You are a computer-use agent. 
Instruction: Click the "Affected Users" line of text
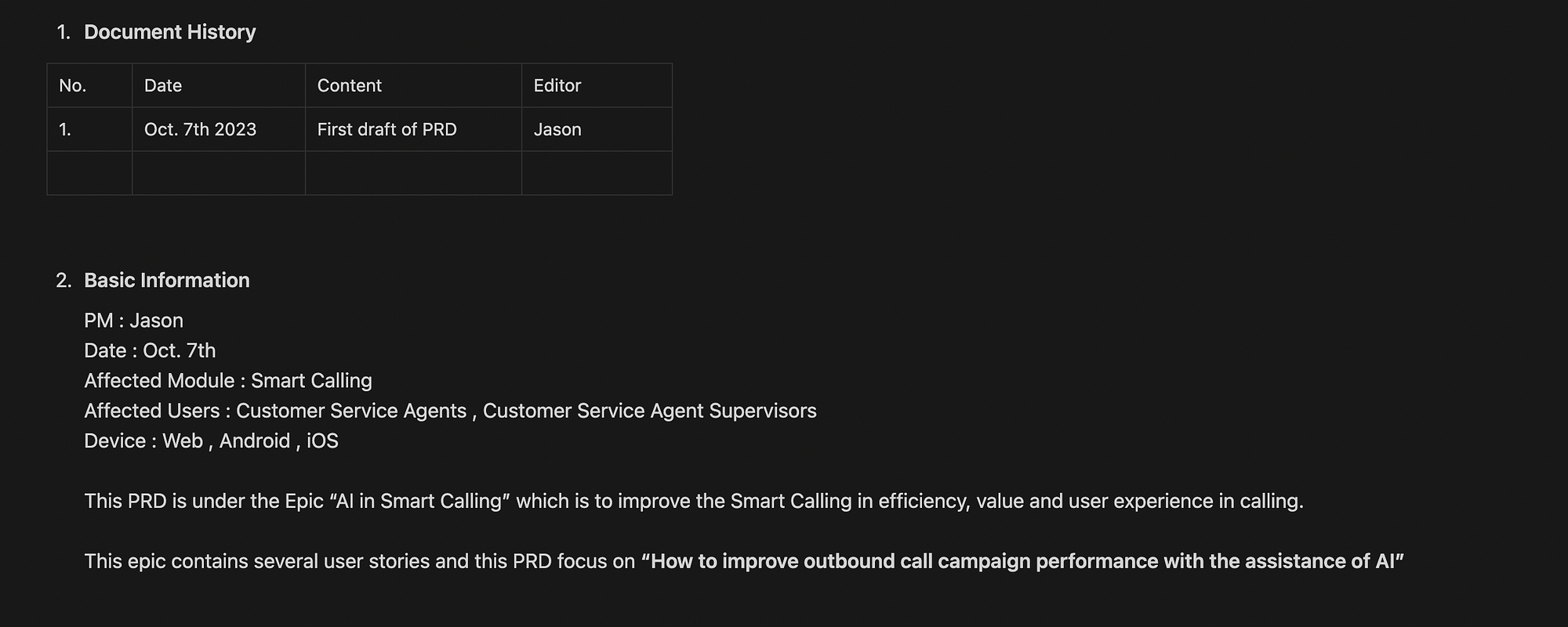click(450, 411)
